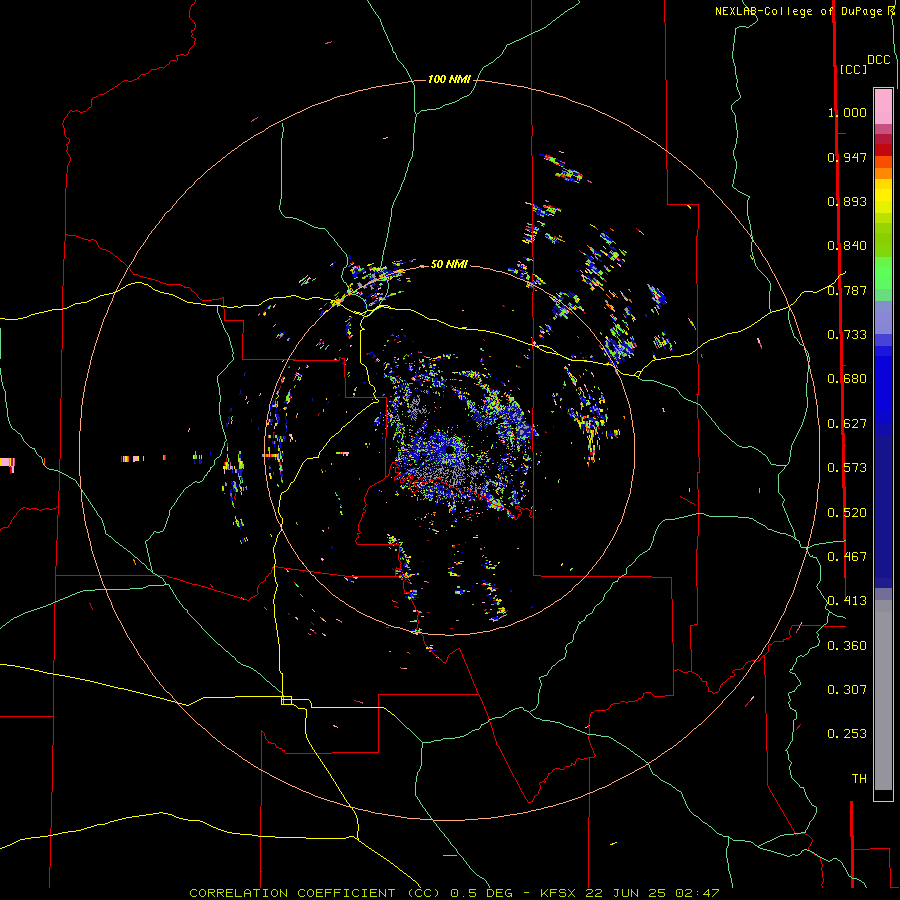Click the KFSX station identifier
This screenshot has width=900, height=900.
click(560, 893)
